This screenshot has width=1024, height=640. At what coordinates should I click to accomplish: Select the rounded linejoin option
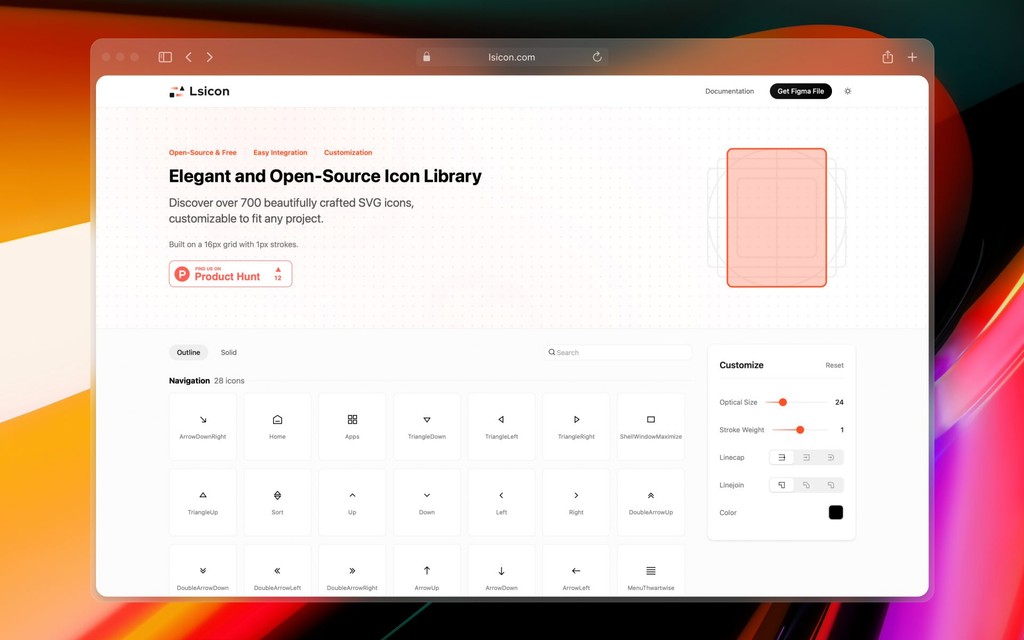tap(806, 484)
